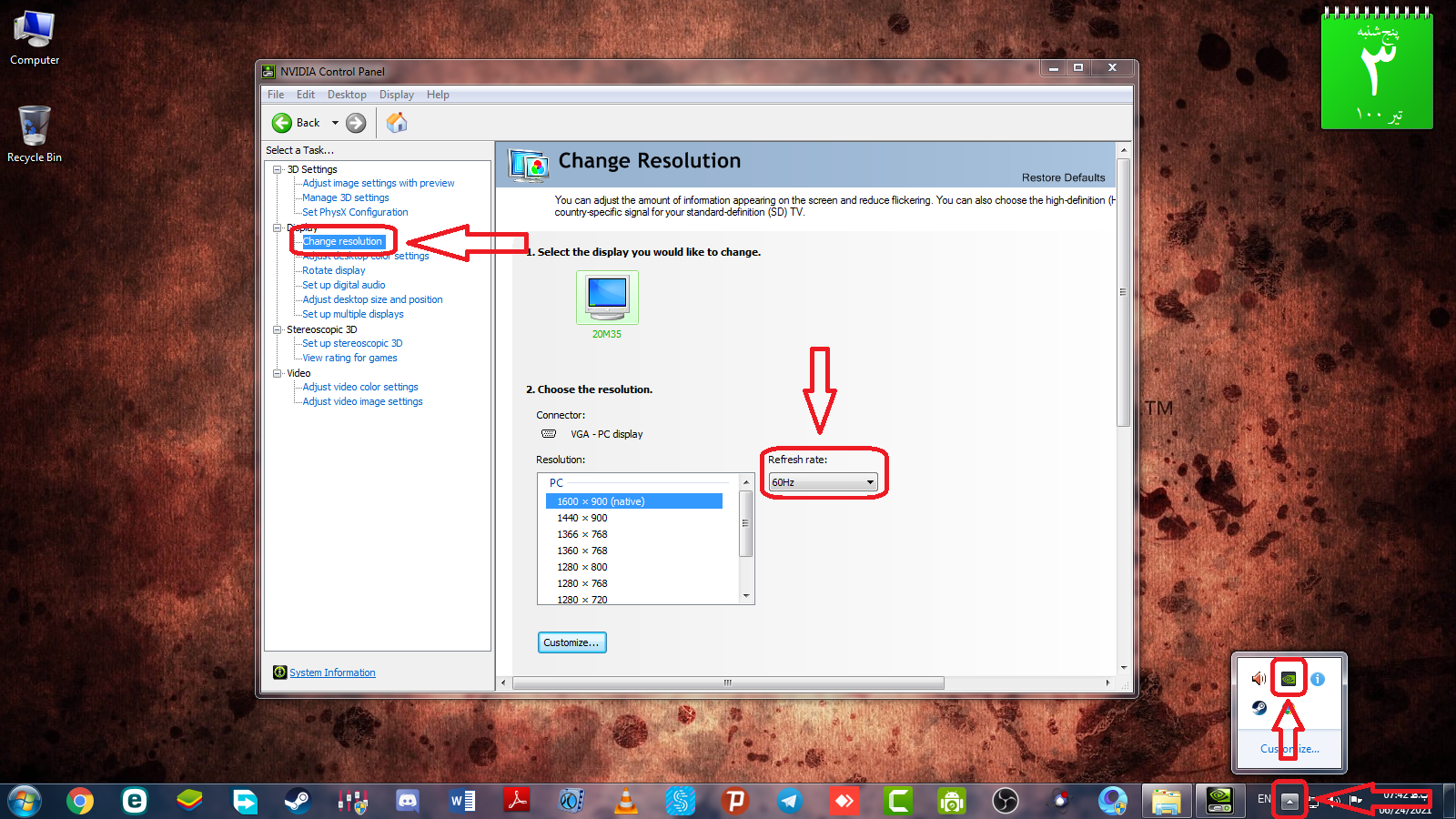The image size is (1456, 819).
Task: Open Camtasia from the taskbar
Action: 898,801
